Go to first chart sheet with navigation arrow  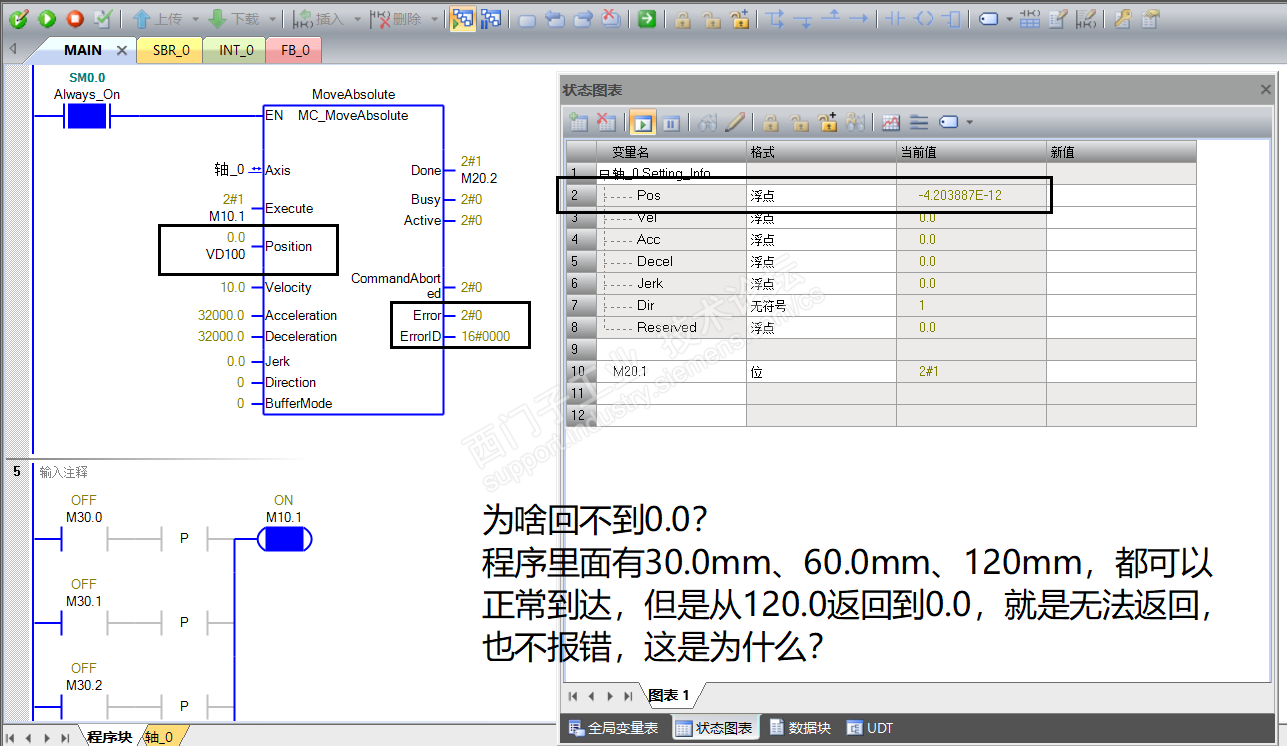coord(573,696)
